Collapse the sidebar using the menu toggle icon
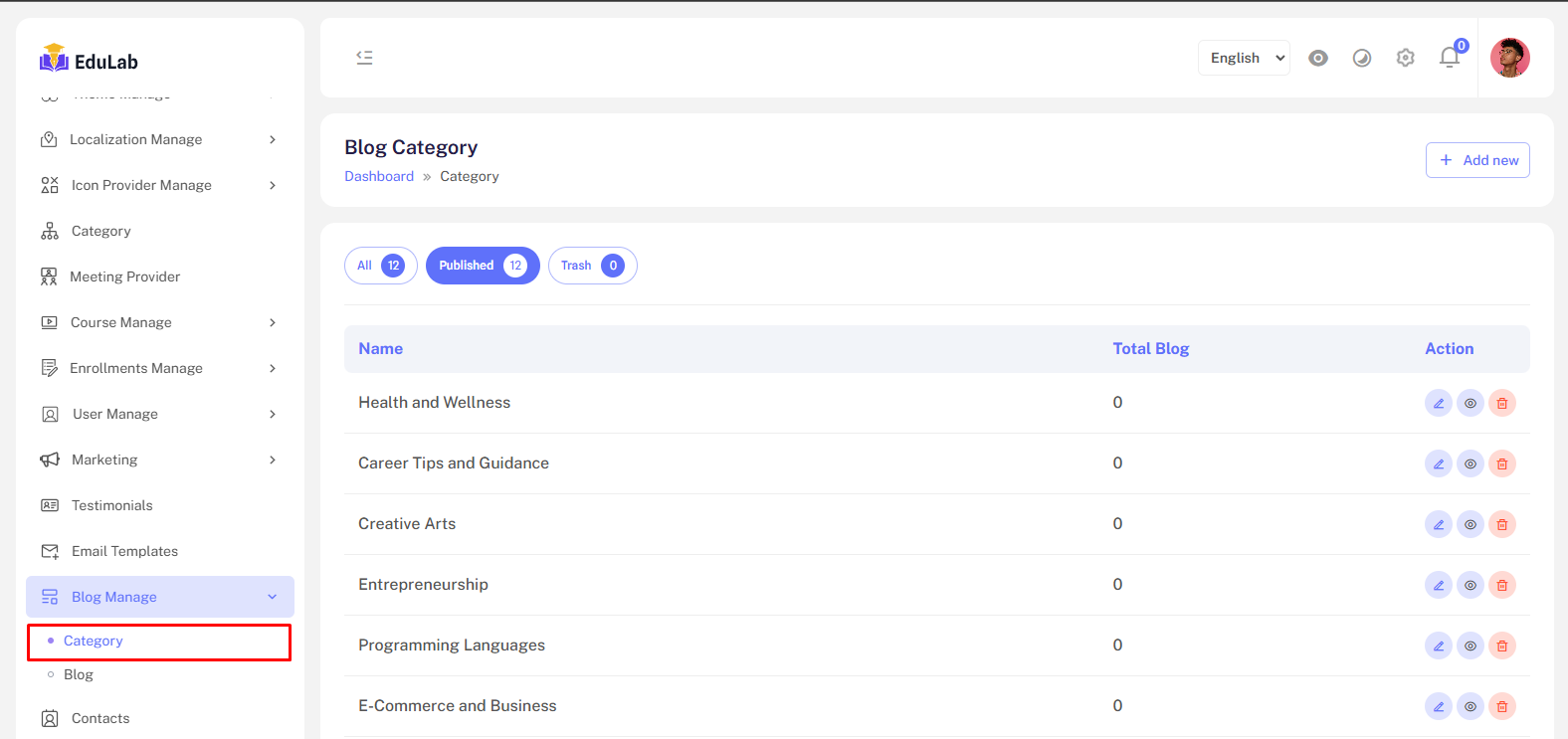1568x739 pixels. [365, 58]
